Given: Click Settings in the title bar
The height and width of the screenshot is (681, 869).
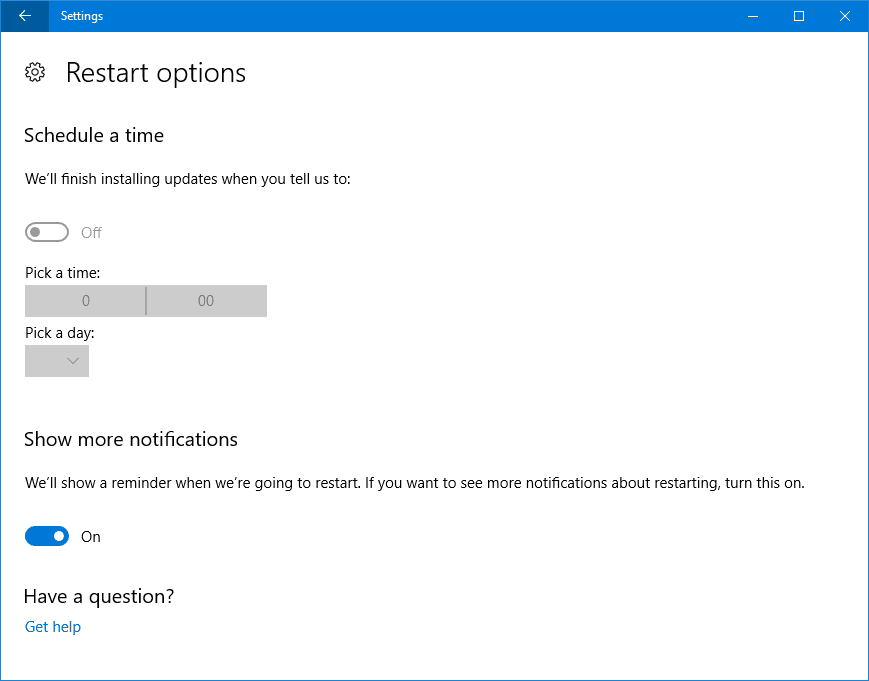Looking at the screenshot, I should tap(81, 16).
